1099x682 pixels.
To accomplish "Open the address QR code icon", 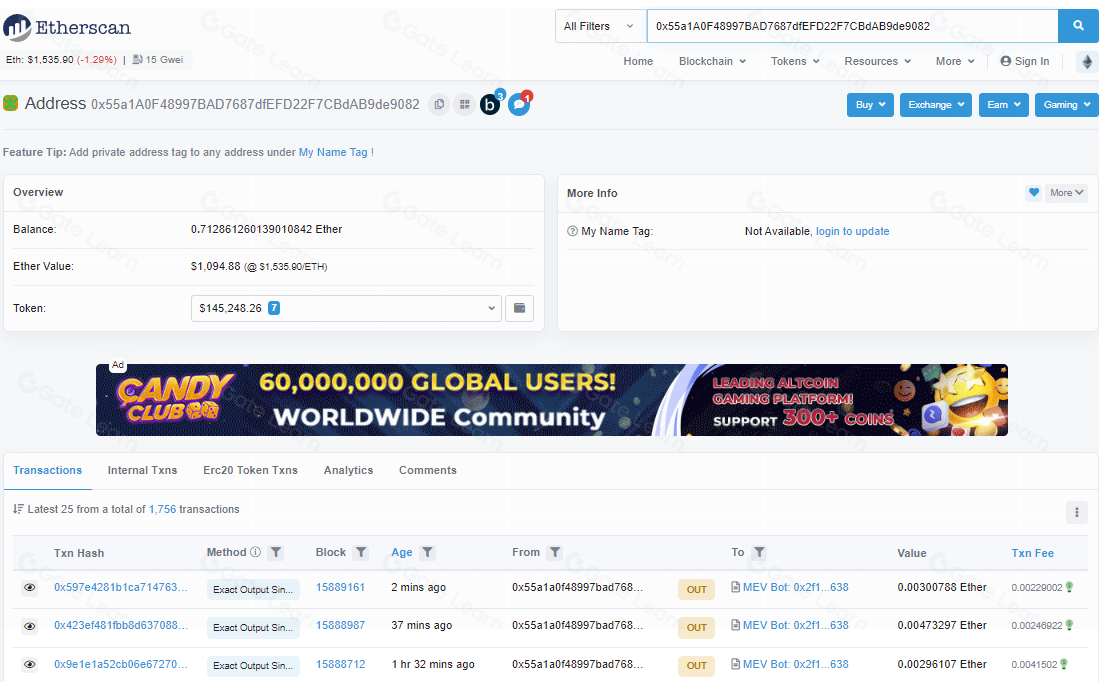I will pyautogui.click(x=464, y=104).
